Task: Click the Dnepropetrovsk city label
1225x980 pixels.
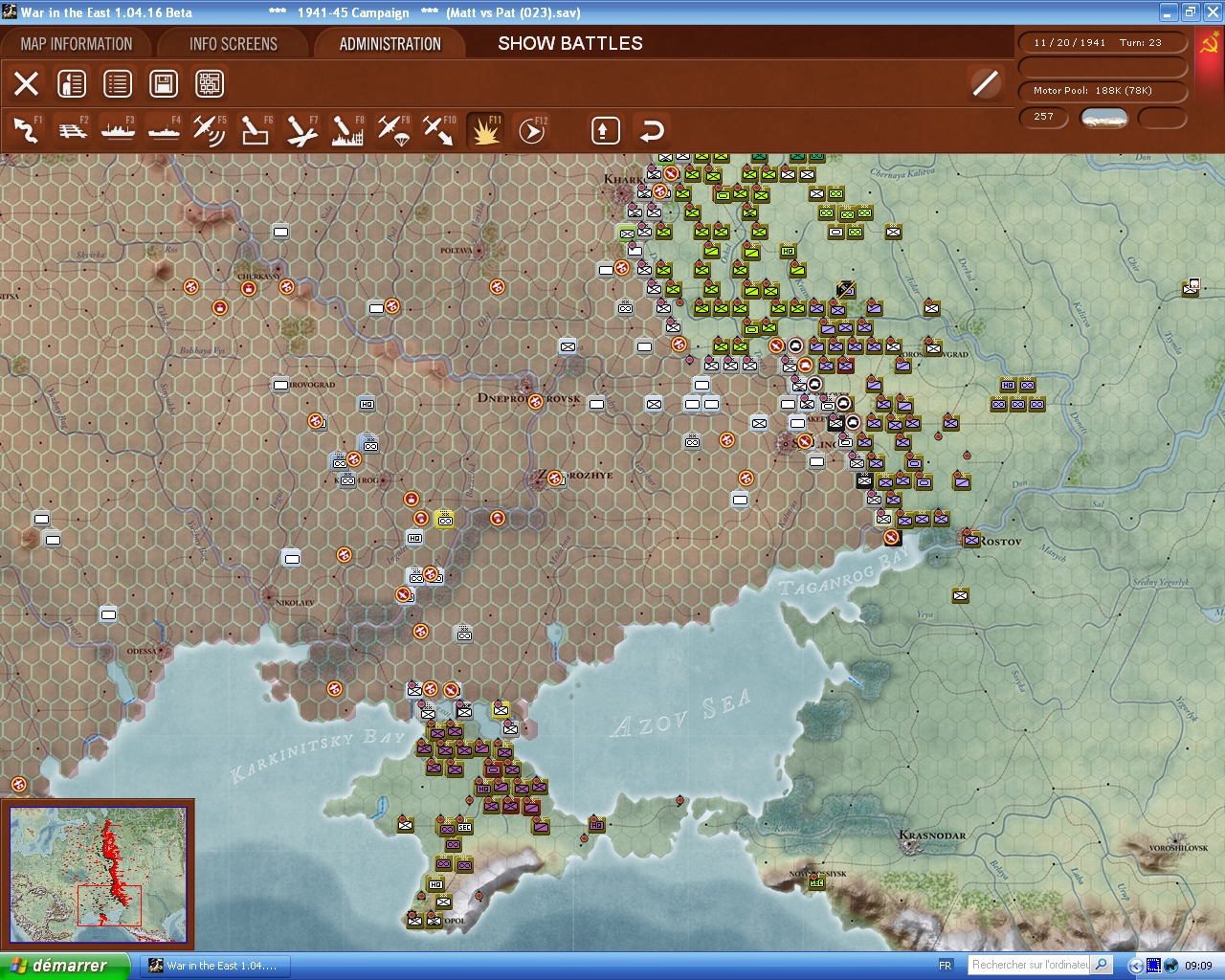Action: (528, 398)
